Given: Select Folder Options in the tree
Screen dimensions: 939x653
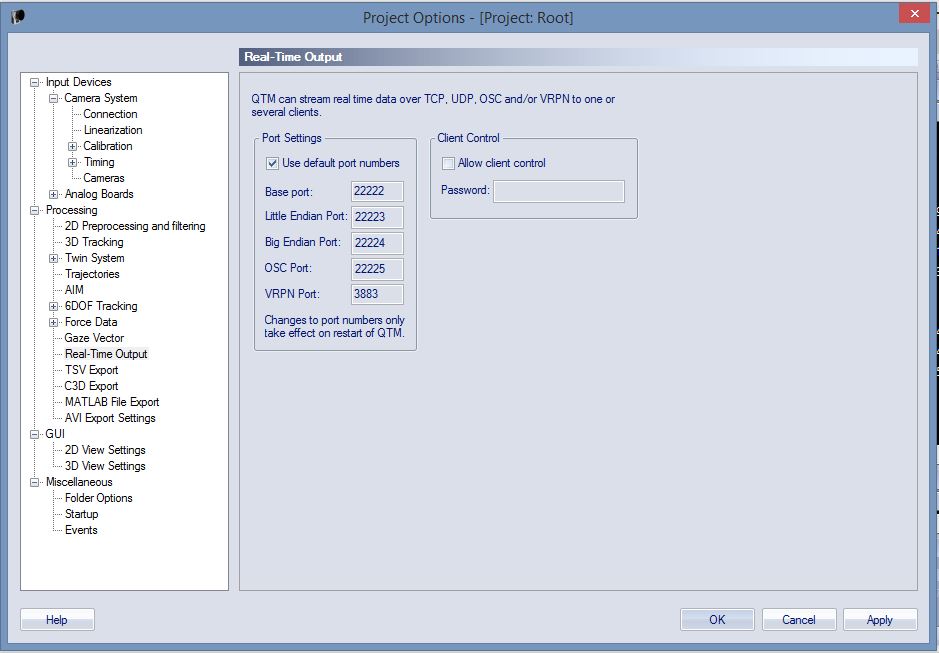Looking at the screenshot, I should tap(99, 498).
